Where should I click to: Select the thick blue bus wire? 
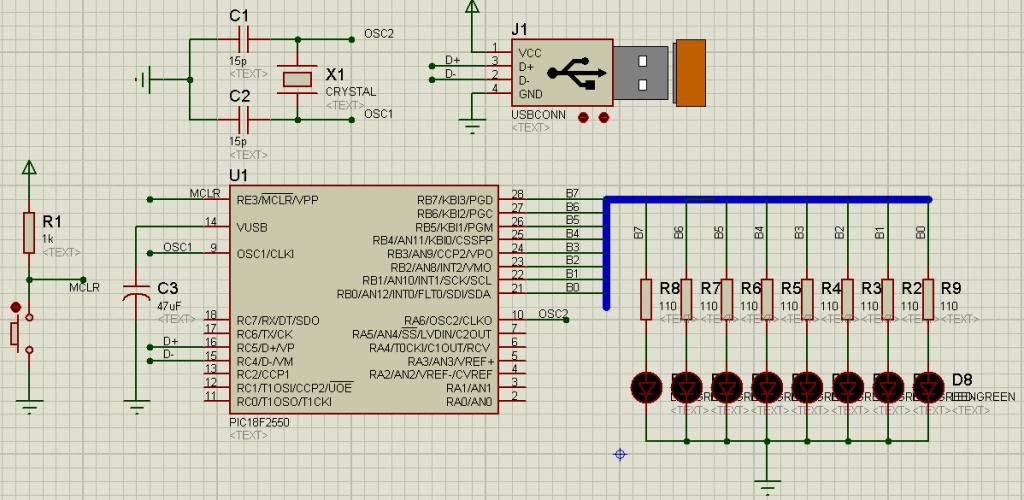click(x=768, y=199)
